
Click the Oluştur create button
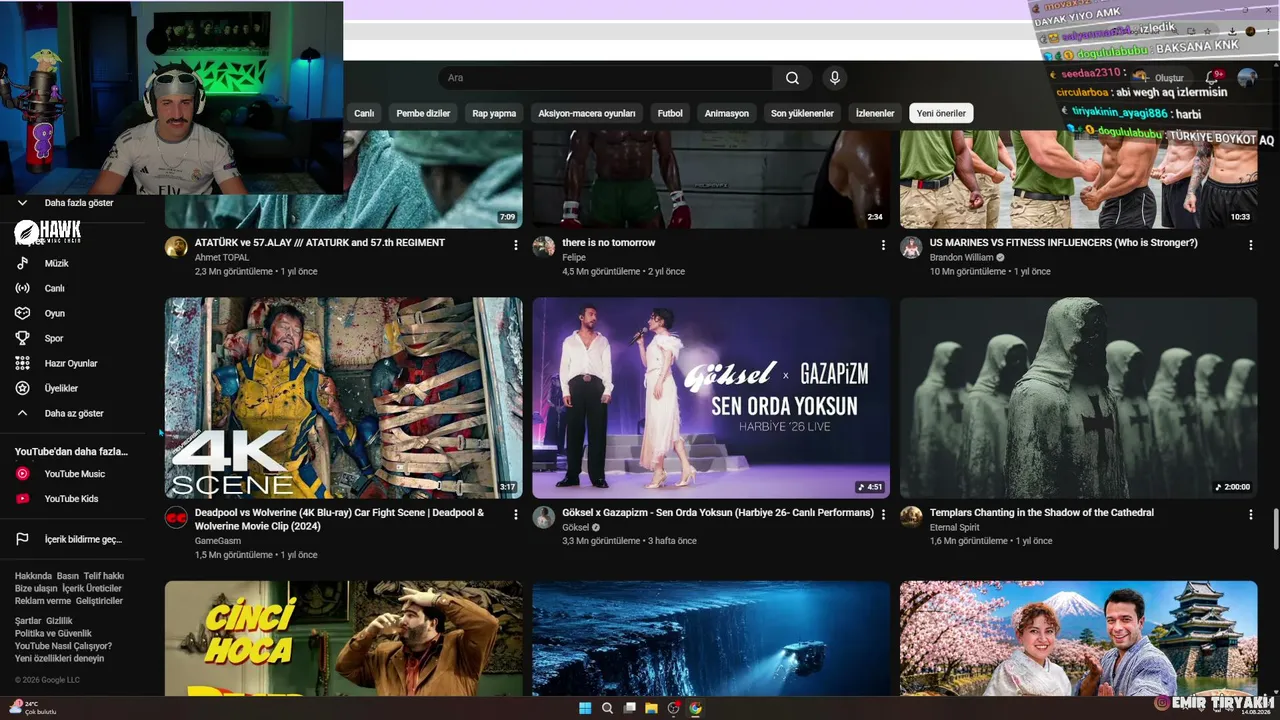[x=1161, y=78]
